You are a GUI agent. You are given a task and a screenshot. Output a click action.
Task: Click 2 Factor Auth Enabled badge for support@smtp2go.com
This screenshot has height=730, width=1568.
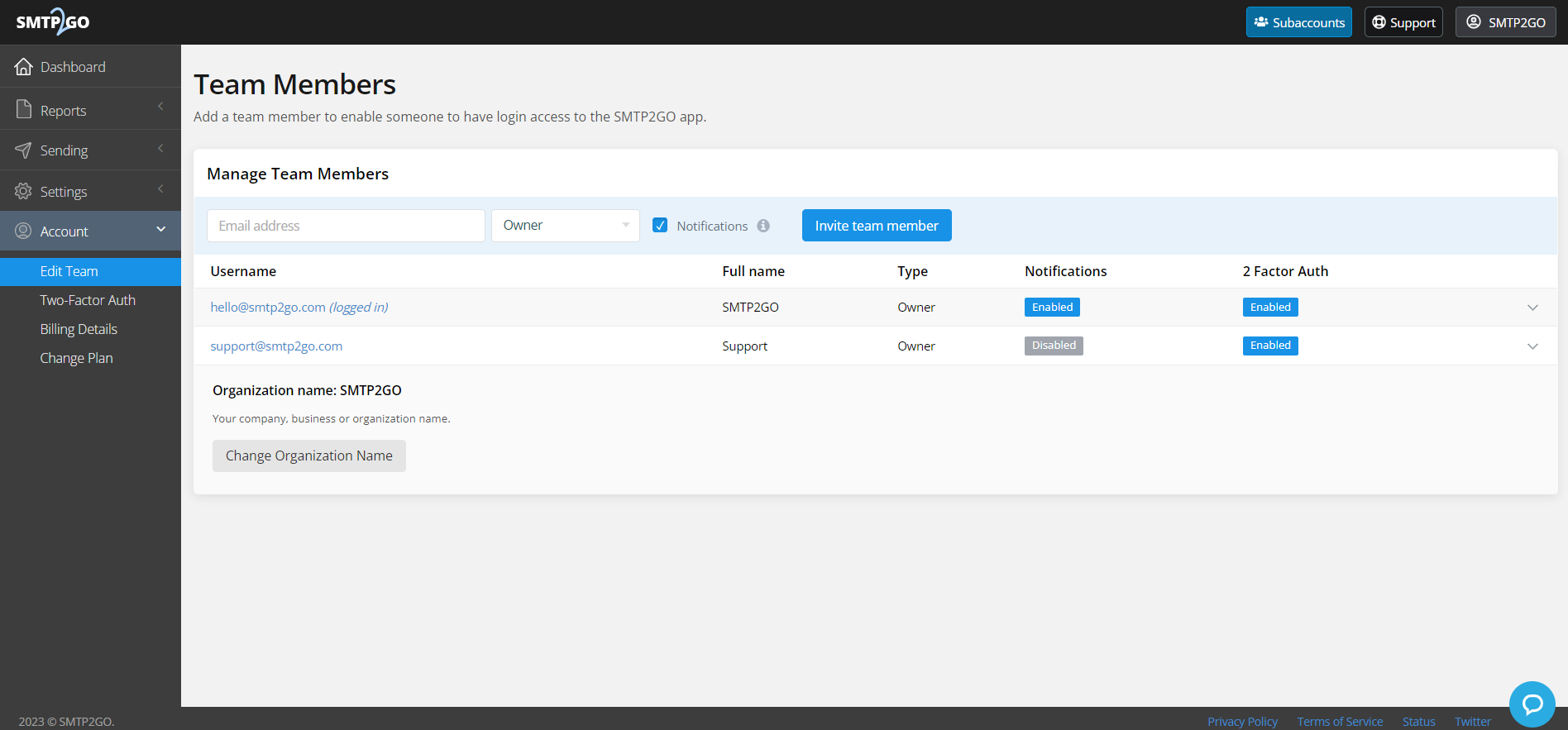click(1270, 346)
